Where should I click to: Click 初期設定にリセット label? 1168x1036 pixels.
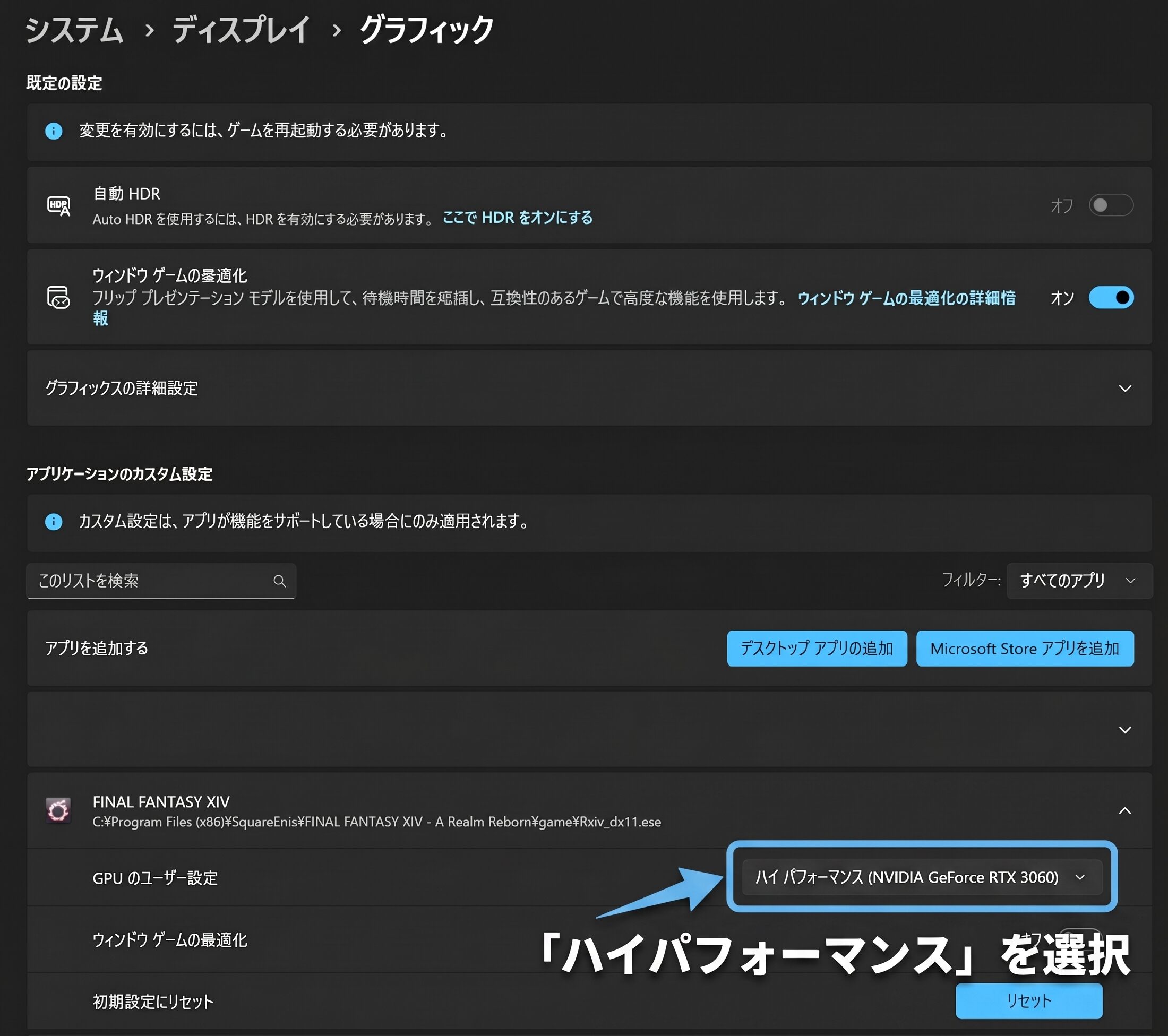(153, 1001)
